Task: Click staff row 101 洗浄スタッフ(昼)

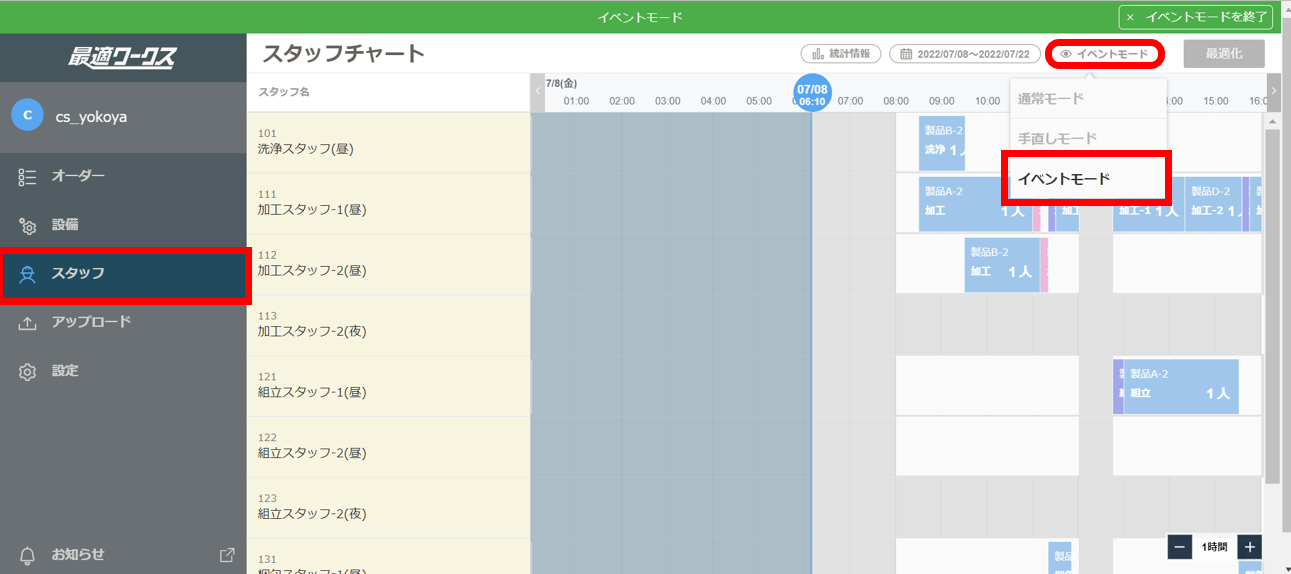Action: [x=388, y=143]
